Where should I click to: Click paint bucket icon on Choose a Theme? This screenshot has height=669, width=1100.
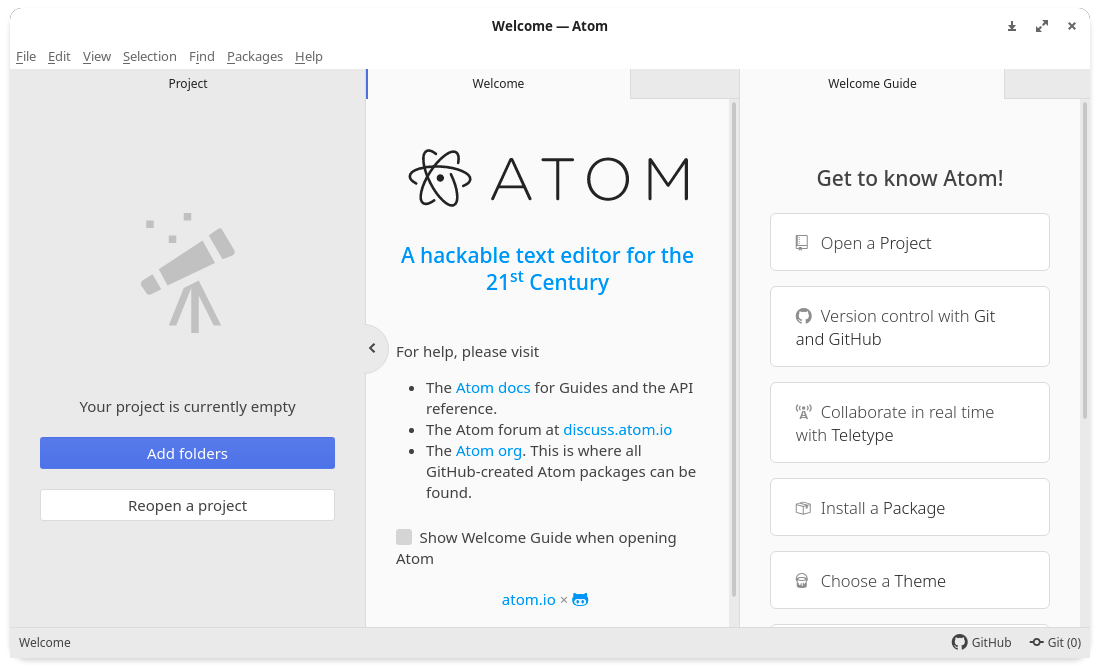point(802,581)
